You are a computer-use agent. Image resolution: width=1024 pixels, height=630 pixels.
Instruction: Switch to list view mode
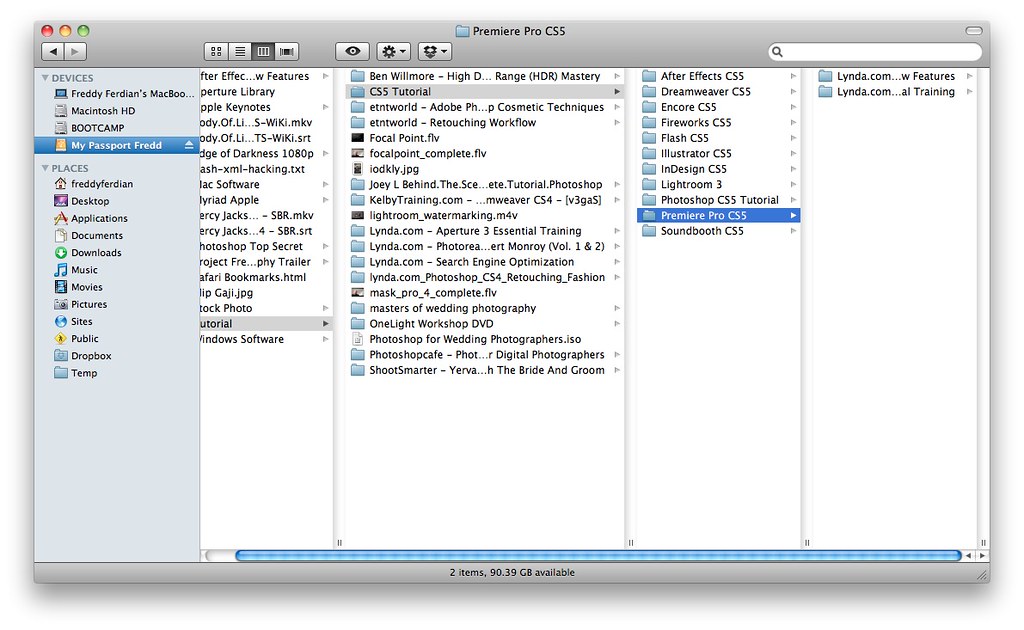pyautogui.click(x=240, y=52)
